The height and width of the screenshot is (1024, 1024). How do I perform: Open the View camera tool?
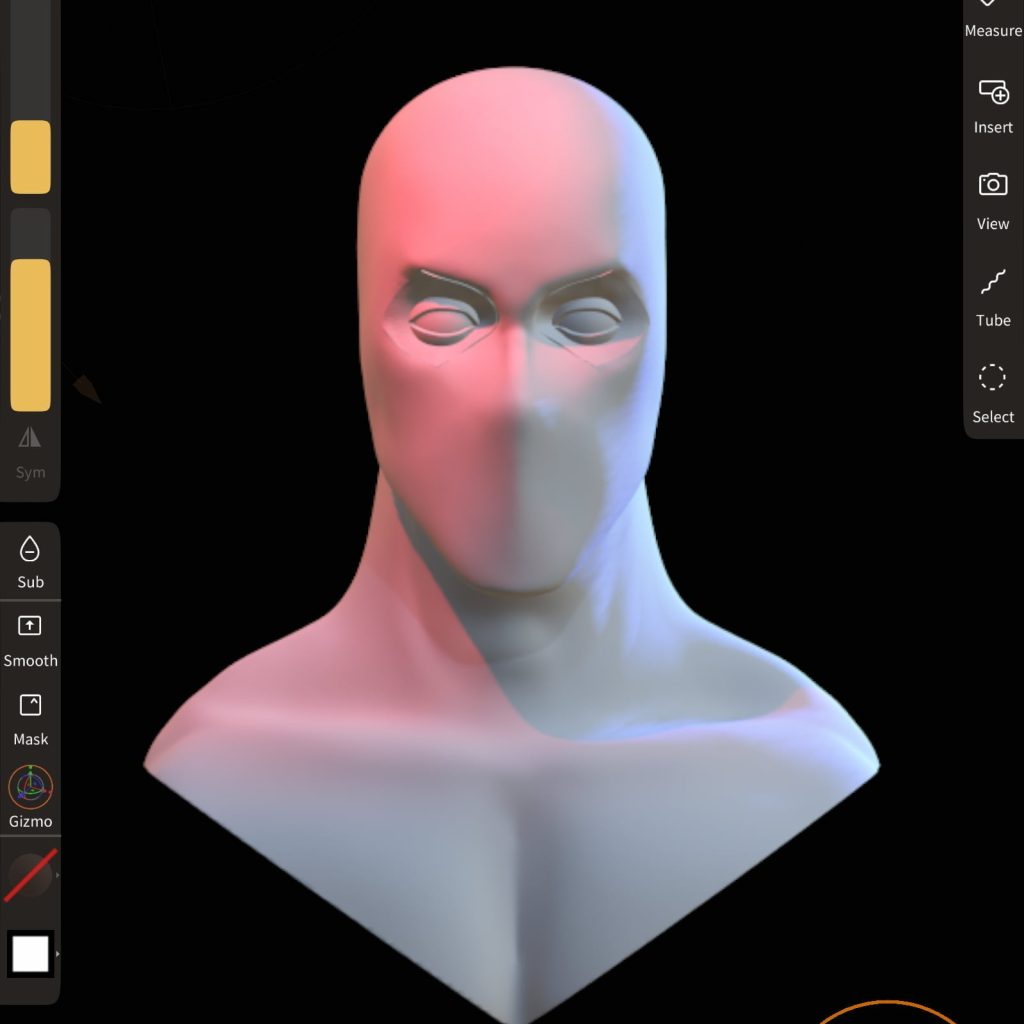[x=992, y=200]
